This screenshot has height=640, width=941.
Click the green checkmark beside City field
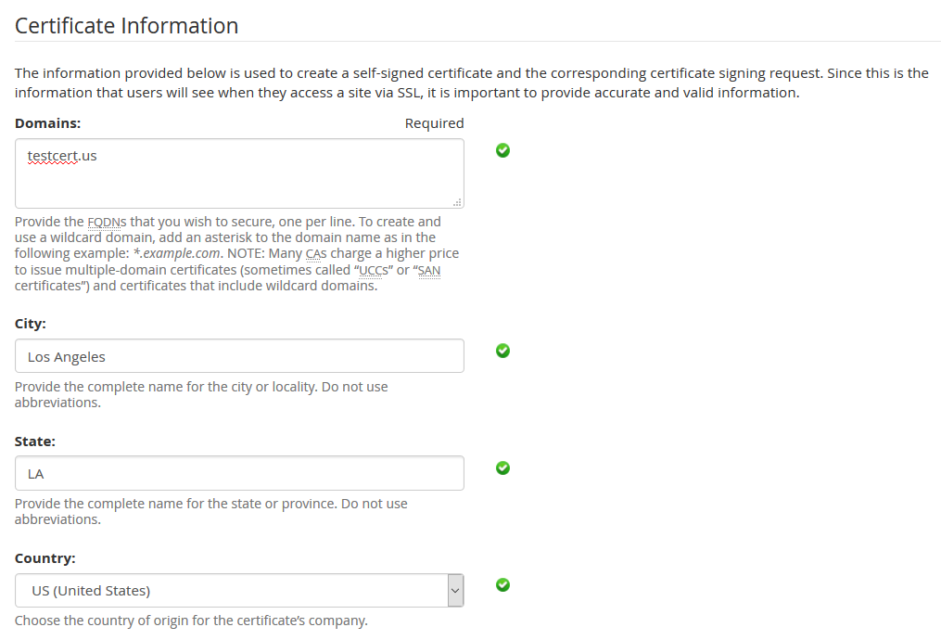(x=503, y=350)
